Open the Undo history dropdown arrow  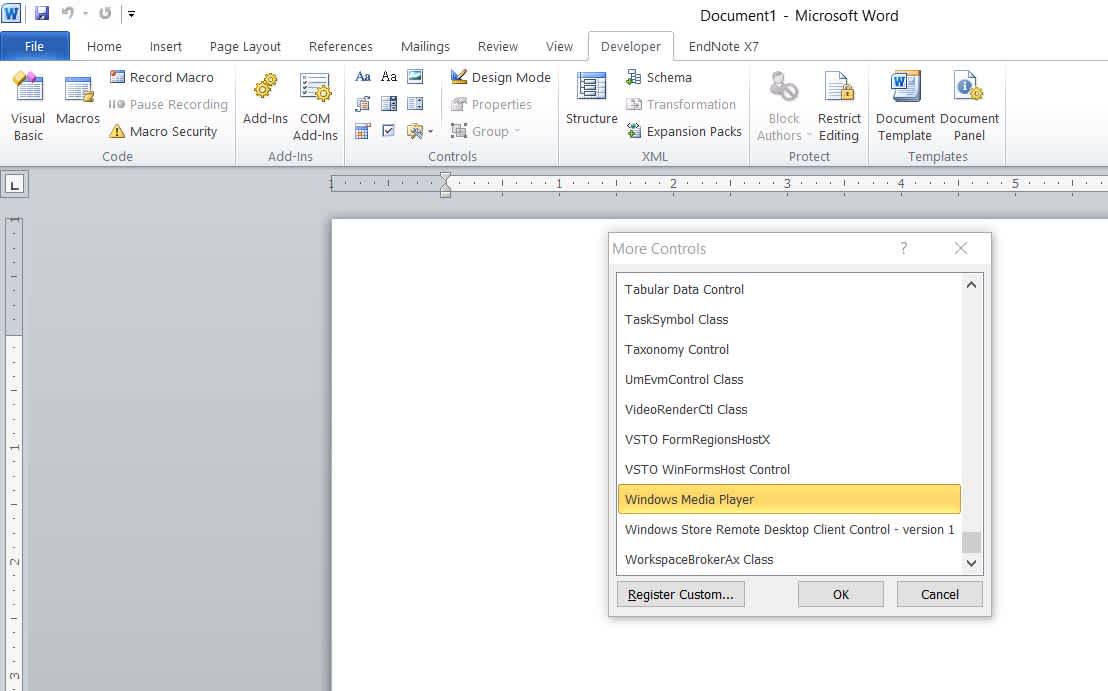tap(85, 13)
